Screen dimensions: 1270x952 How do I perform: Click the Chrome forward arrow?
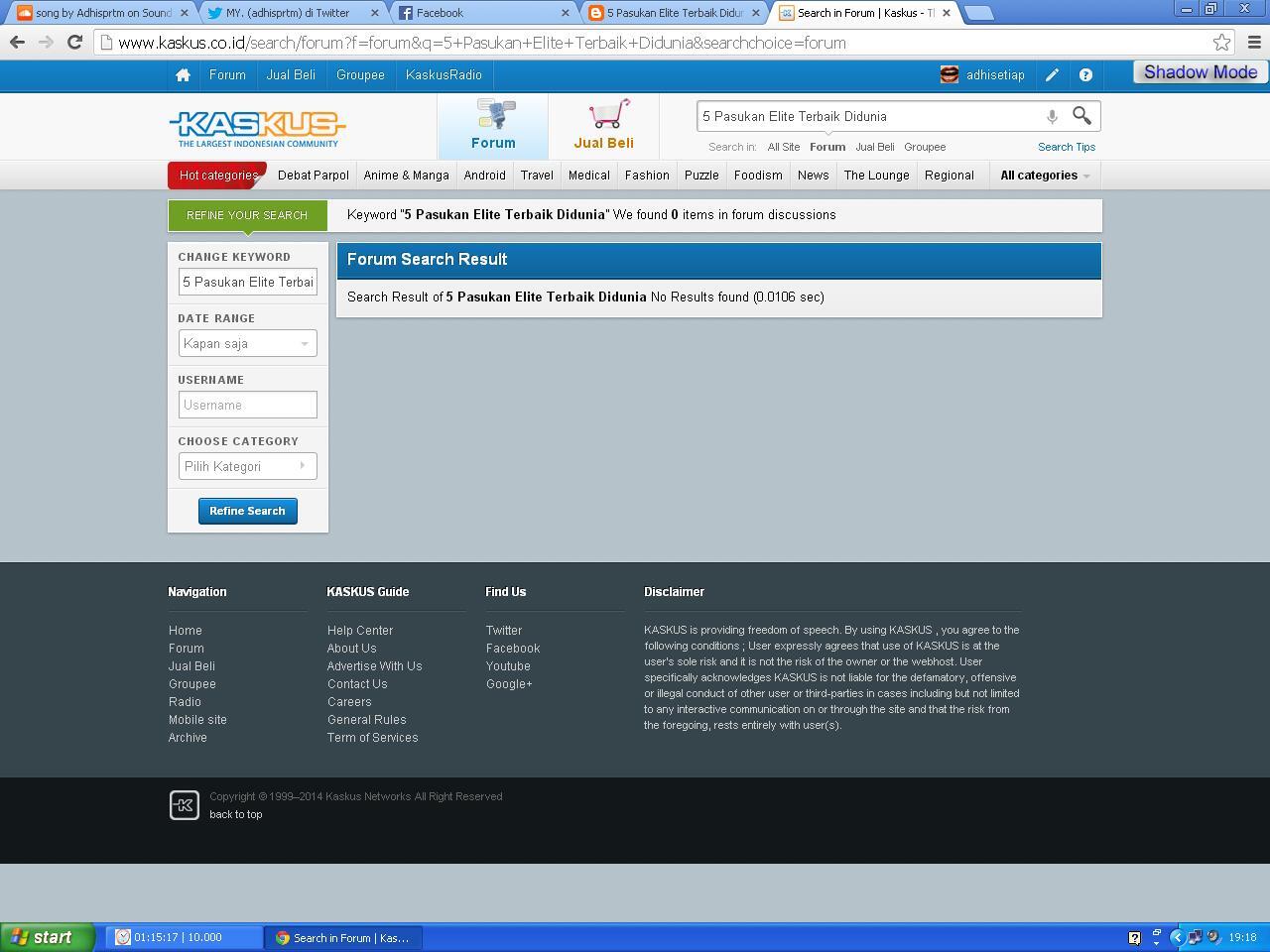46,43
